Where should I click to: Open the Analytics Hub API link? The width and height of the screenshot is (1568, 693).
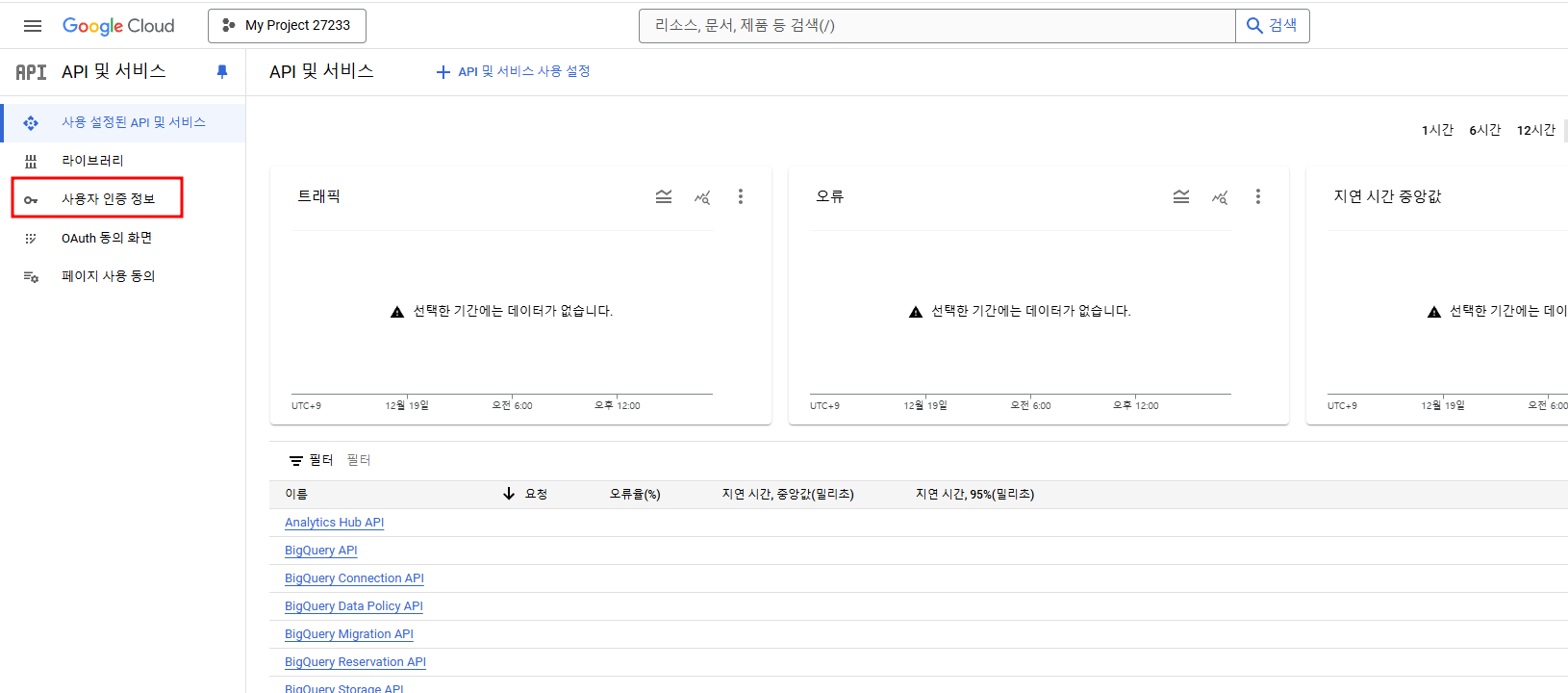coord(334,523)
